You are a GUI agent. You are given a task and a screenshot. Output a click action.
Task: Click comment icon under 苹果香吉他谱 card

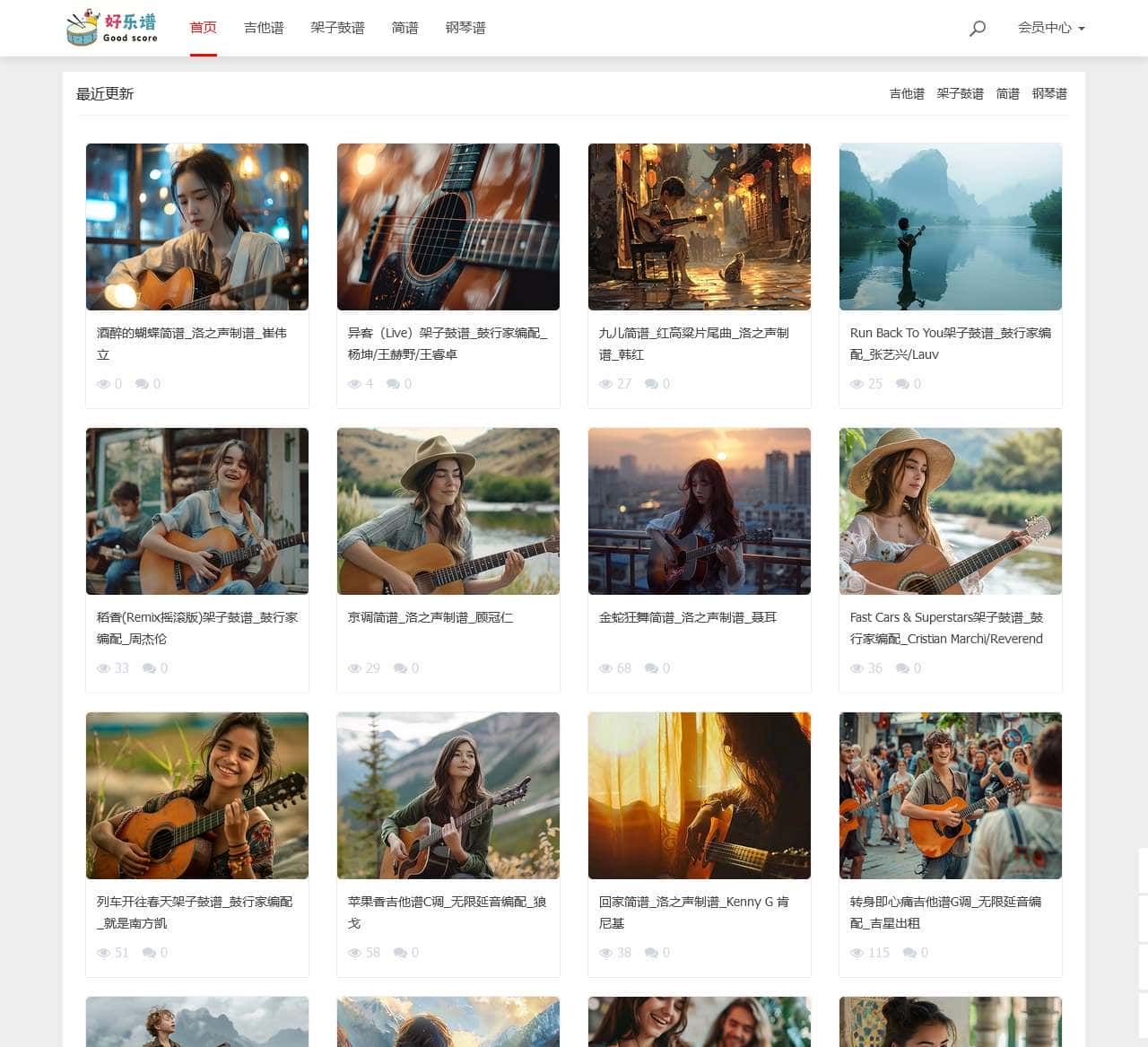tap(400, 953)
